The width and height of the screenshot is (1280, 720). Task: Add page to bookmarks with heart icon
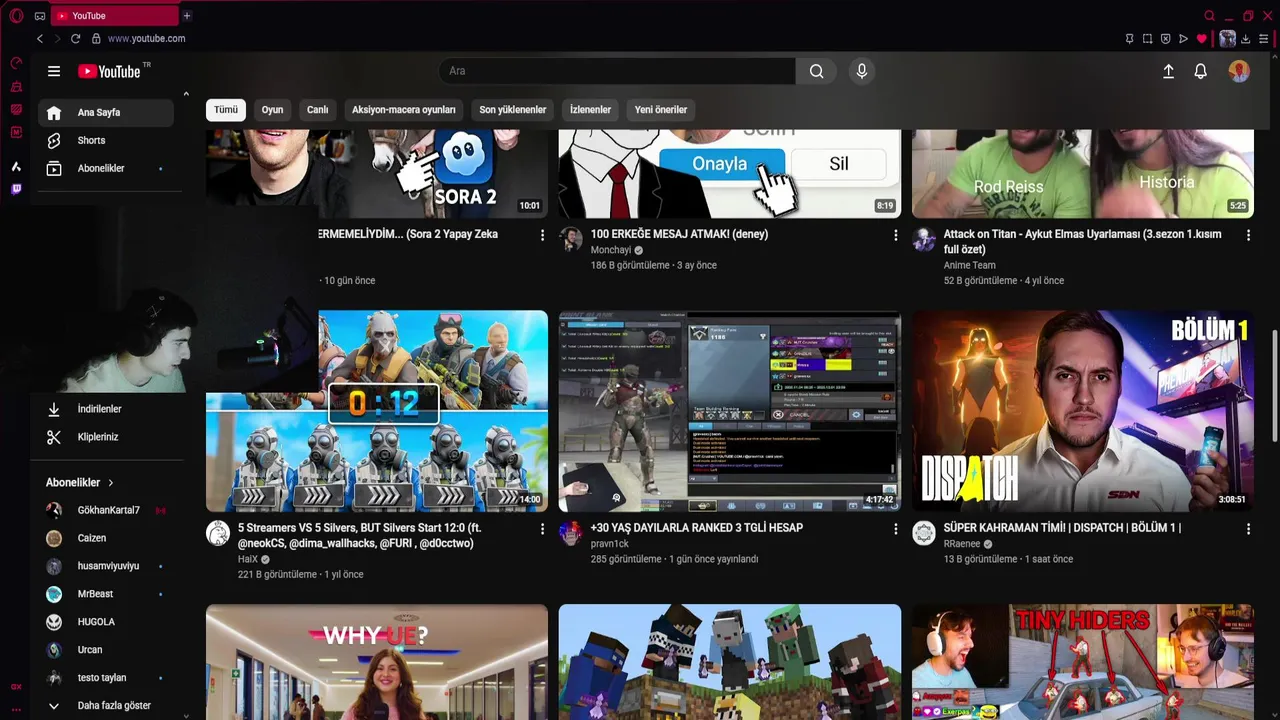(x=1202, y=39)
